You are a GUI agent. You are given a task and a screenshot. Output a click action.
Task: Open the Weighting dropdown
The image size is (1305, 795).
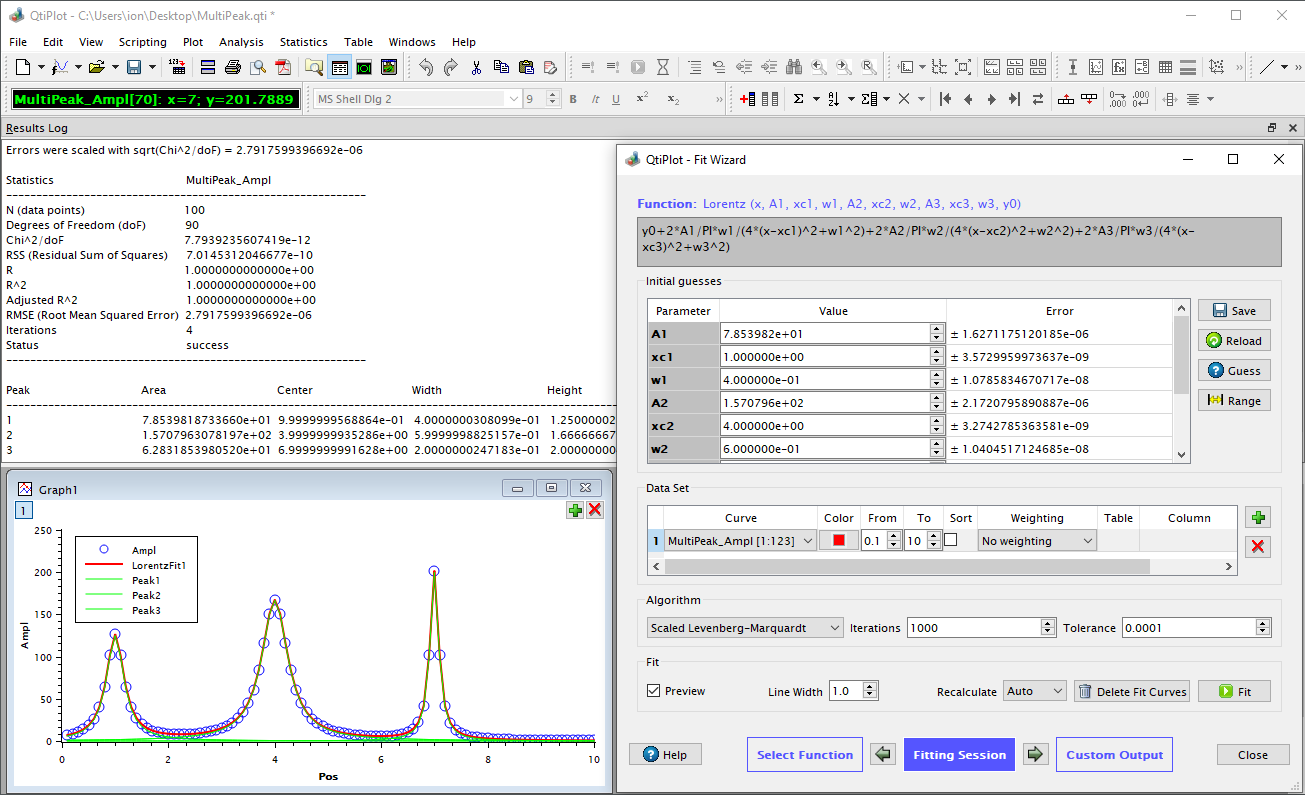tap(1037, 541)
